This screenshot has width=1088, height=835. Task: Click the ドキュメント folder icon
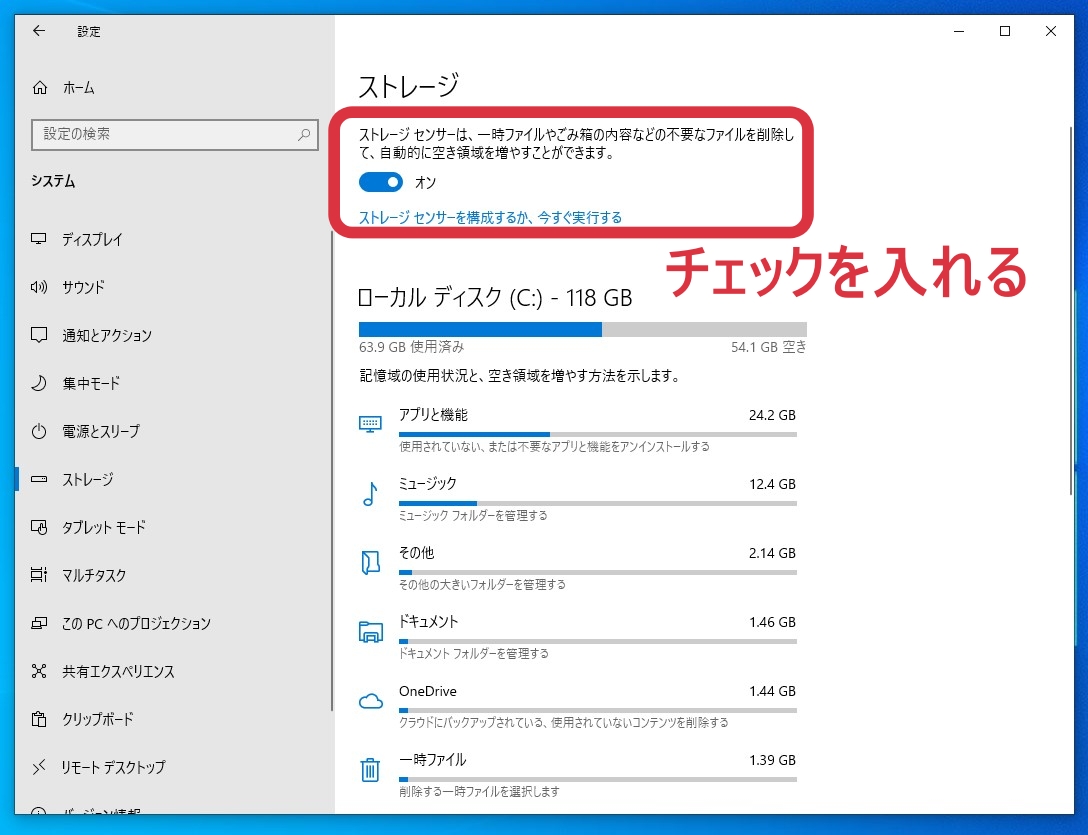click(371, 632)
